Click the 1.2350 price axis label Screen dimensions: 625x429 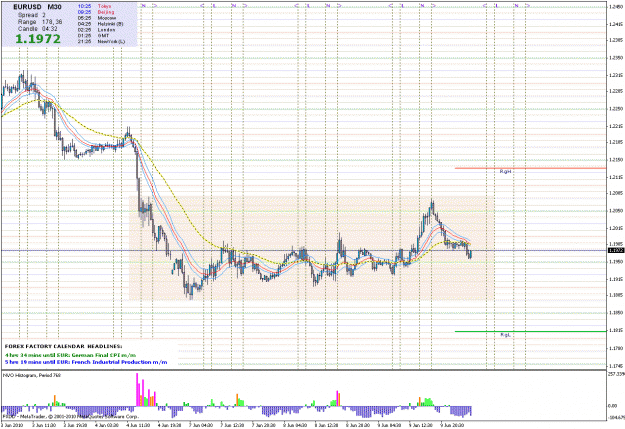point(615,58)
